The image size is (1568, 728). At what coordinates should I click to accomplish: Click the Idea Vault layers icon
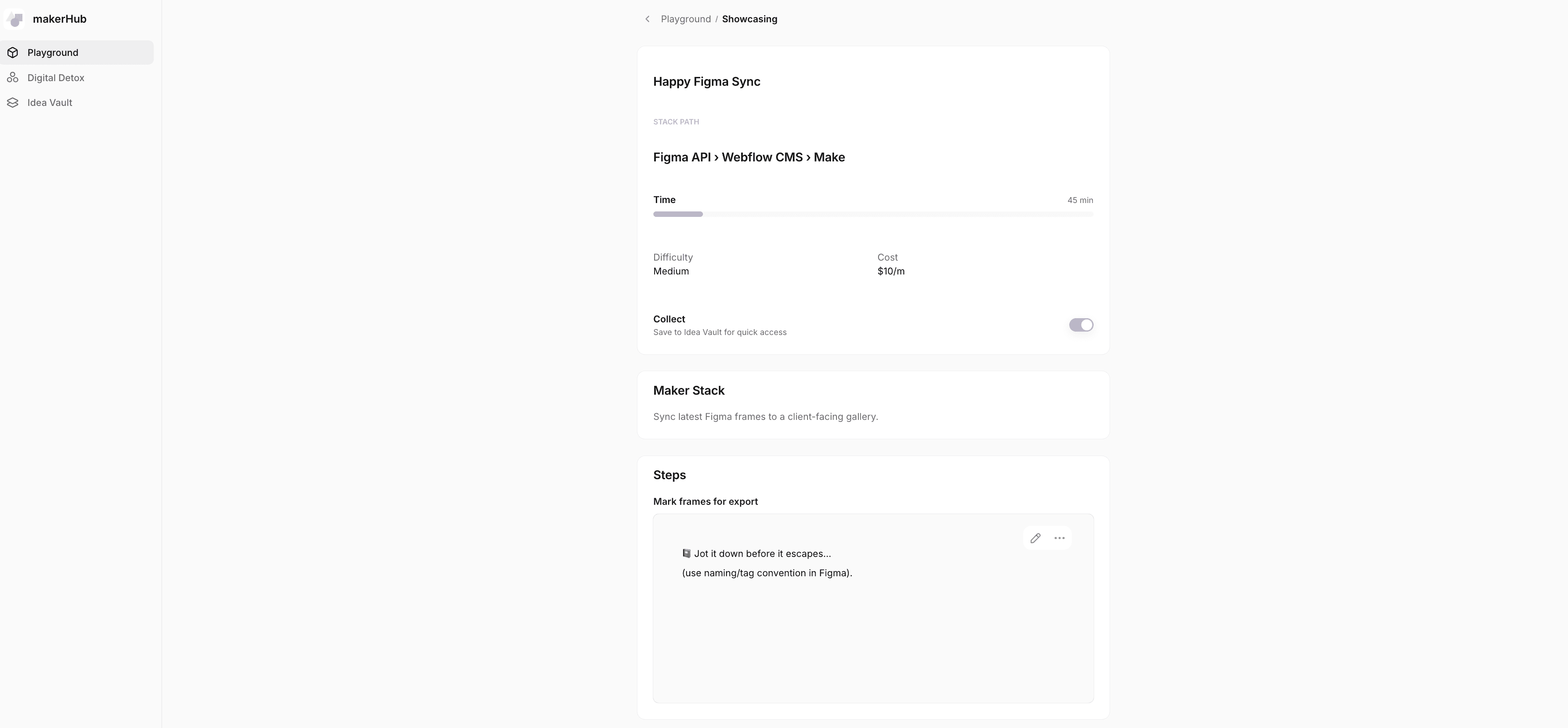(x=13, y=102)
